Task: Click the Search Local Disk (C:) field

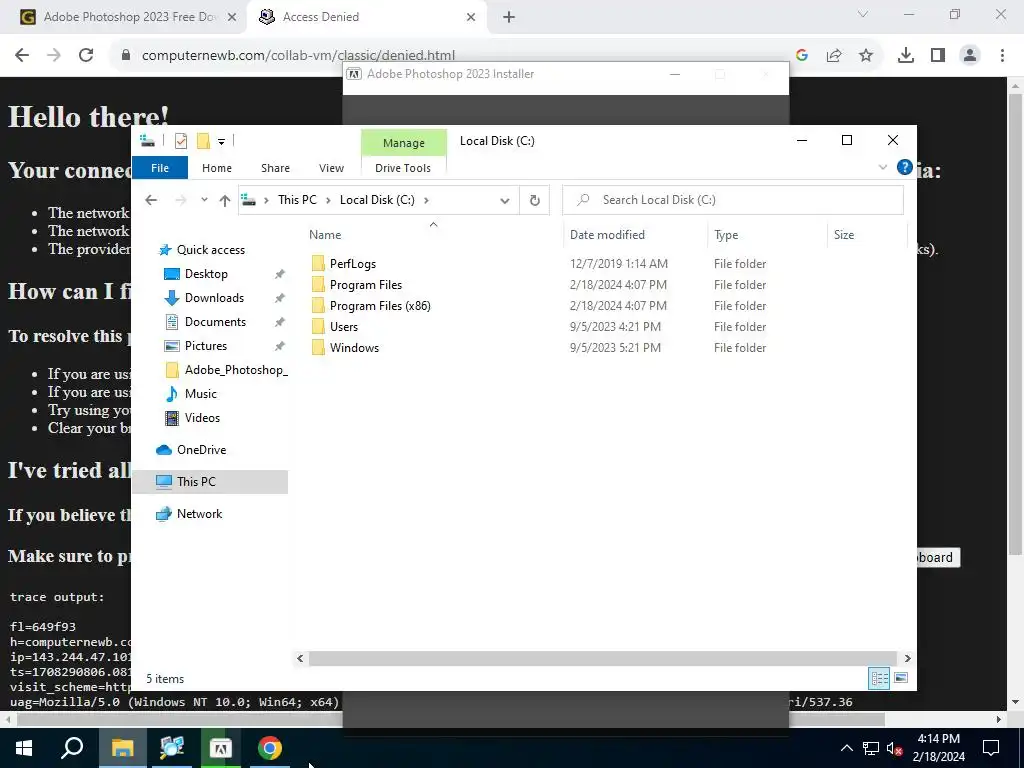Action: [733, 200]
